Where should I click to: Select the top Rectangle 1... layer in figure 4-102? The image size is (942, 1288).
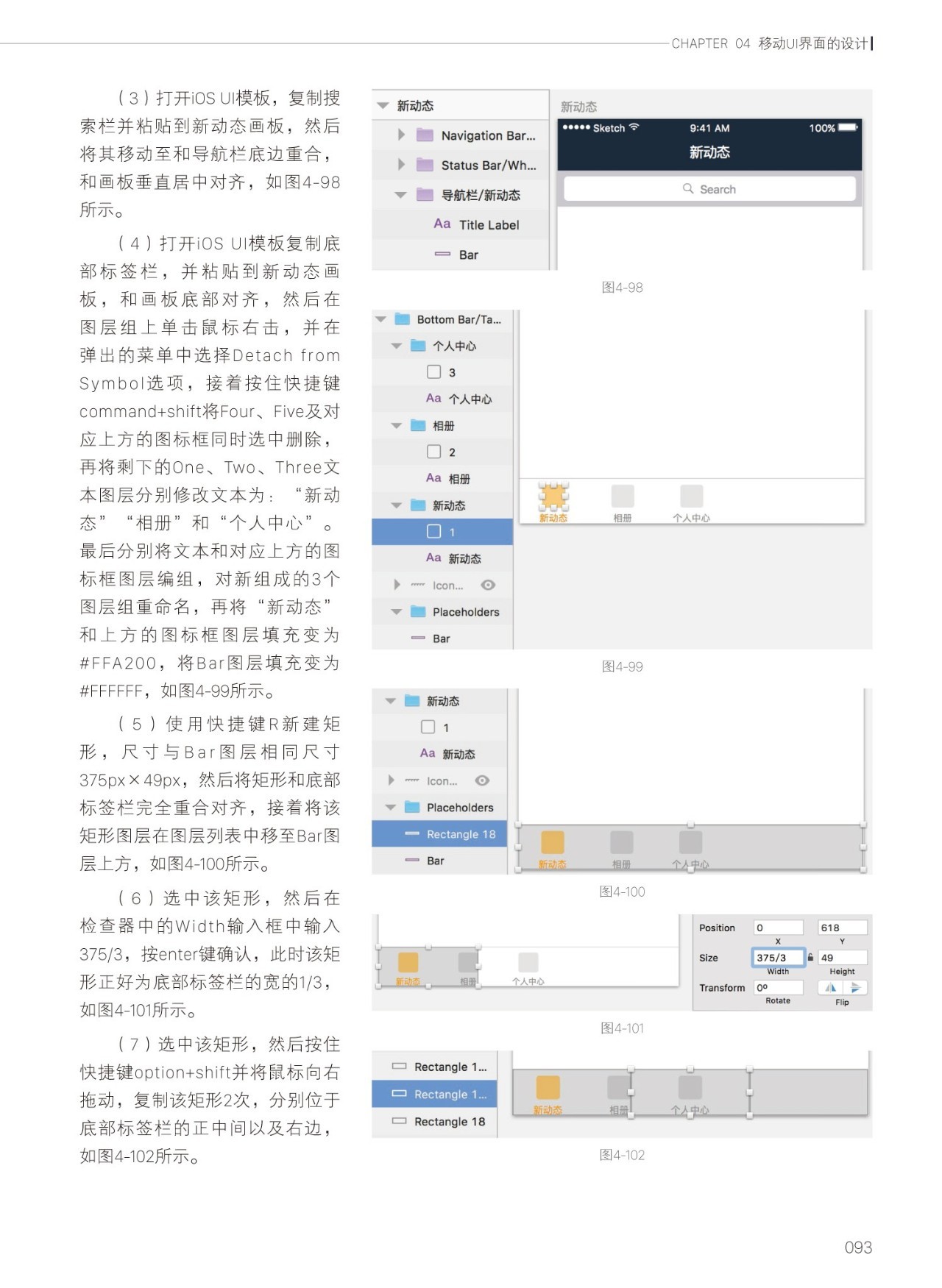point(434,1067)
